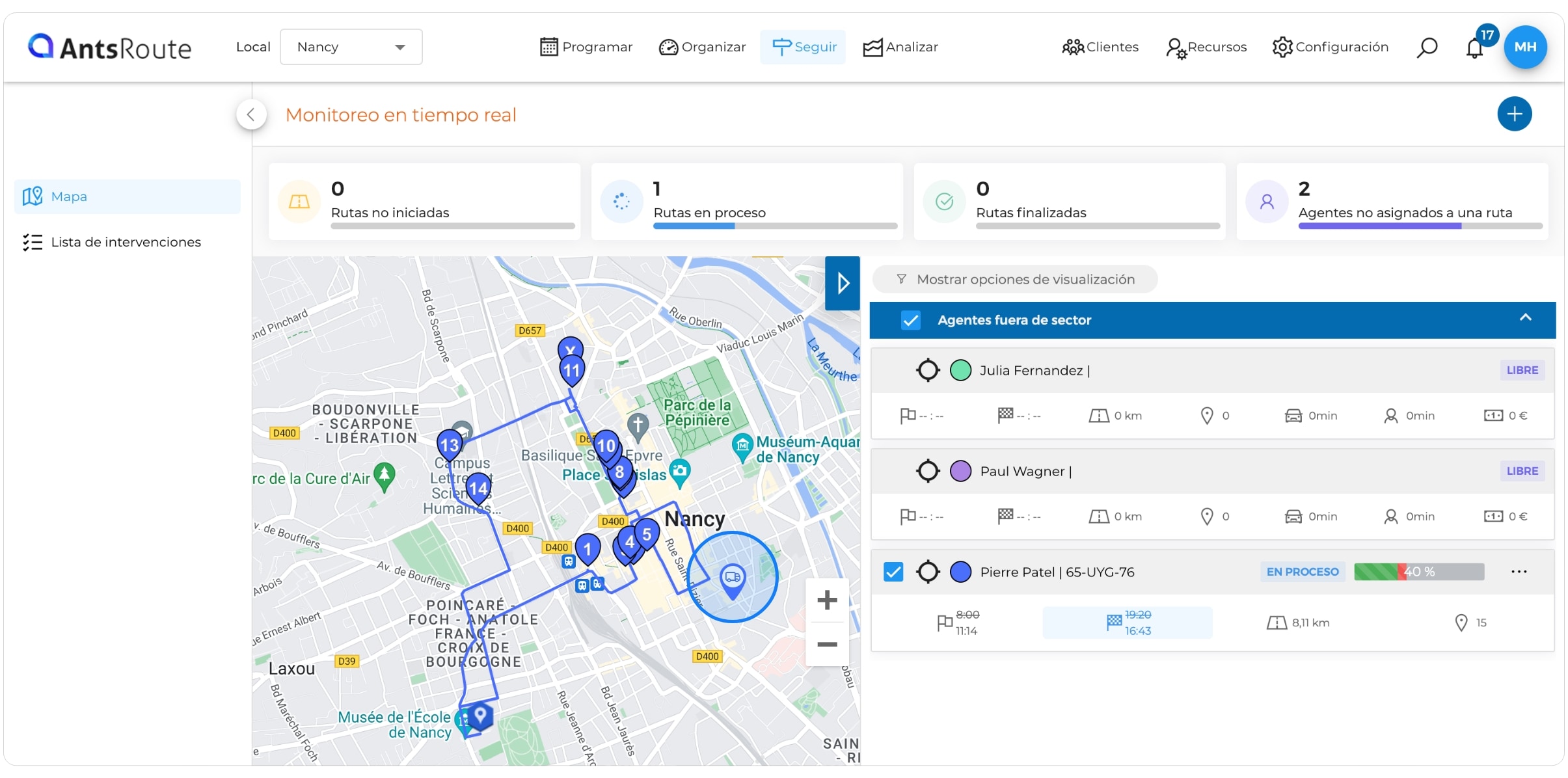
Task: Click Julia Fernandez's car drive time icon
Action: tap(1293, 416)
